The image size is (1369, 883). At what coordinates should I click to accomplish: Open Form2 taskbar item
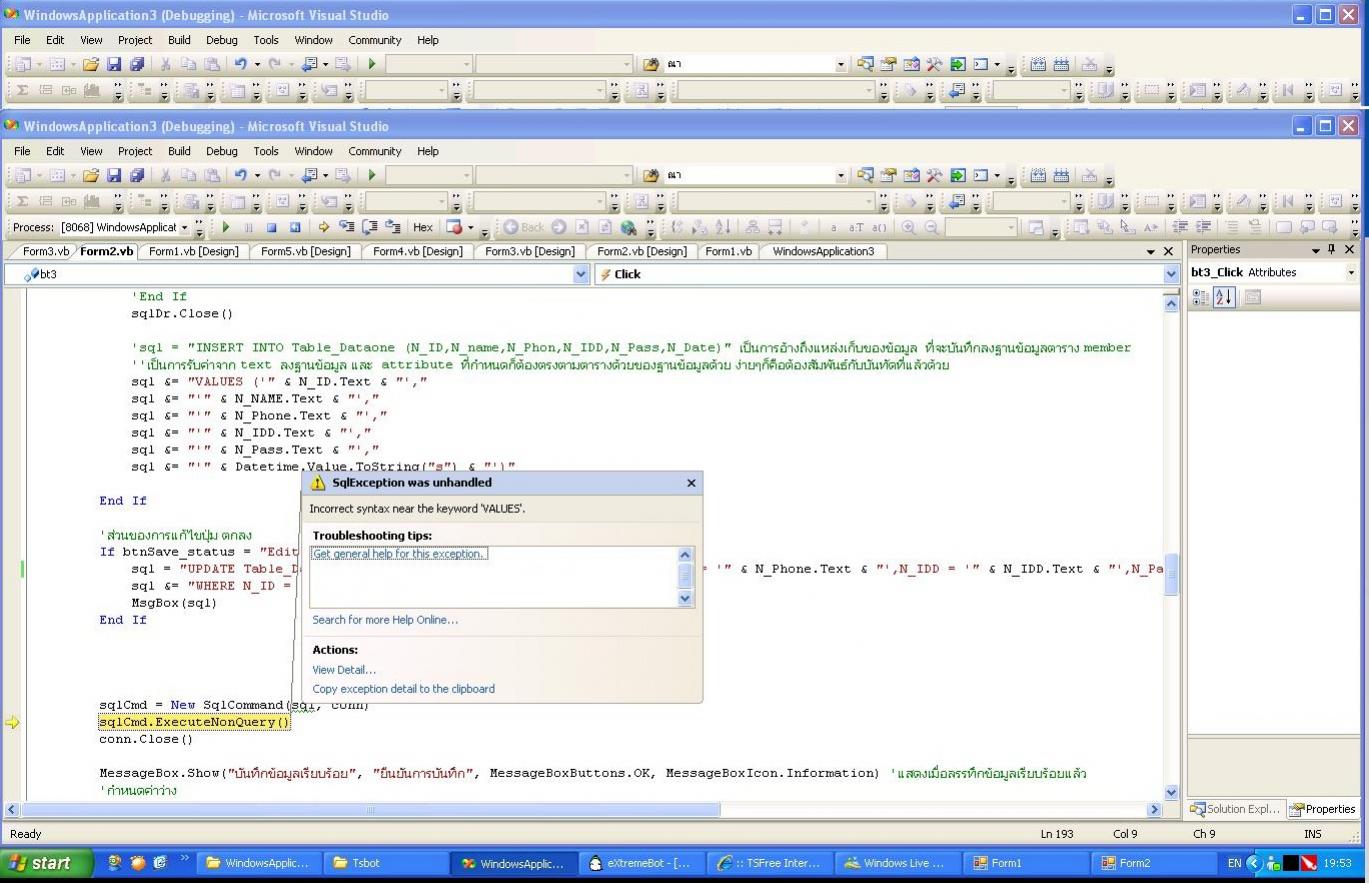click(1154, 863)
